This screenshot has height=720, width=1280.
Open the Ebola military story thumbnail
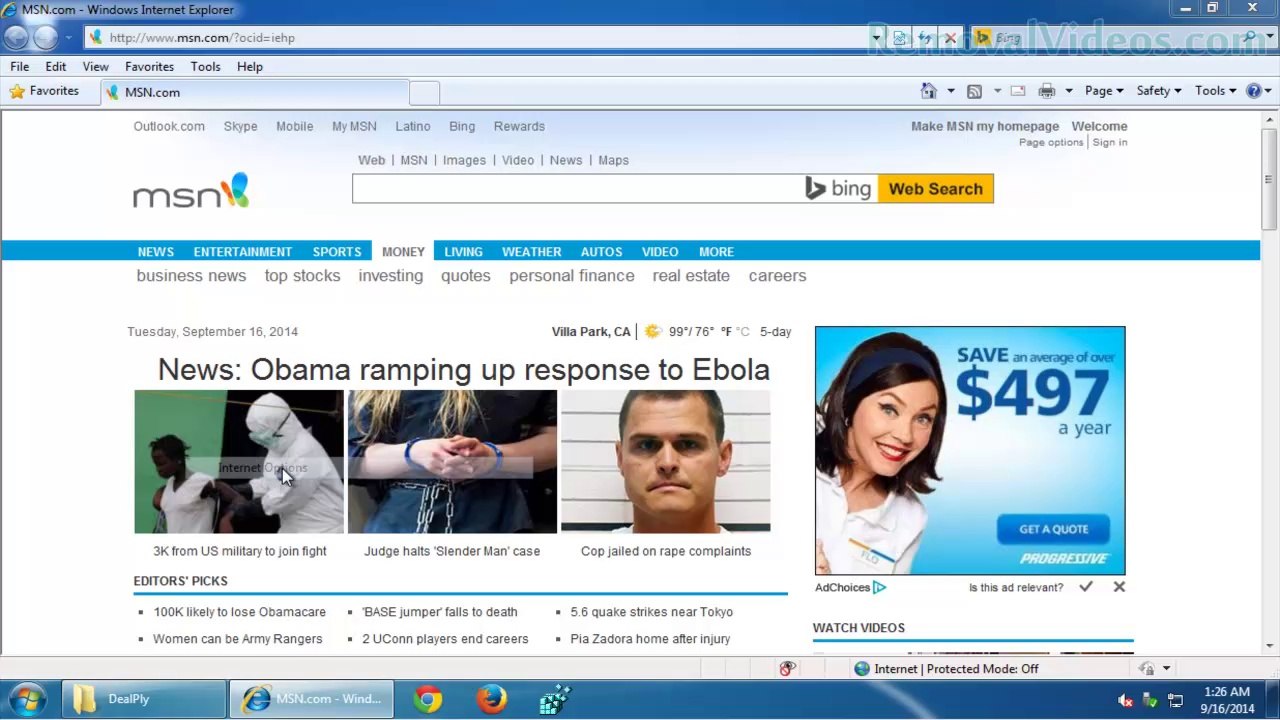click(x=239, y=462)
